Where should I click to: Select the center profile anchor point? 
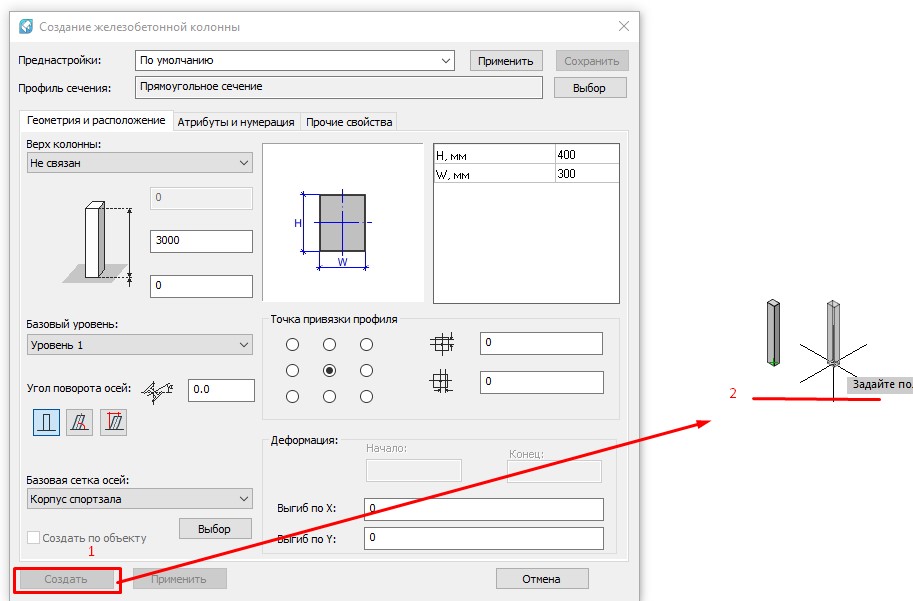point(329,370)
